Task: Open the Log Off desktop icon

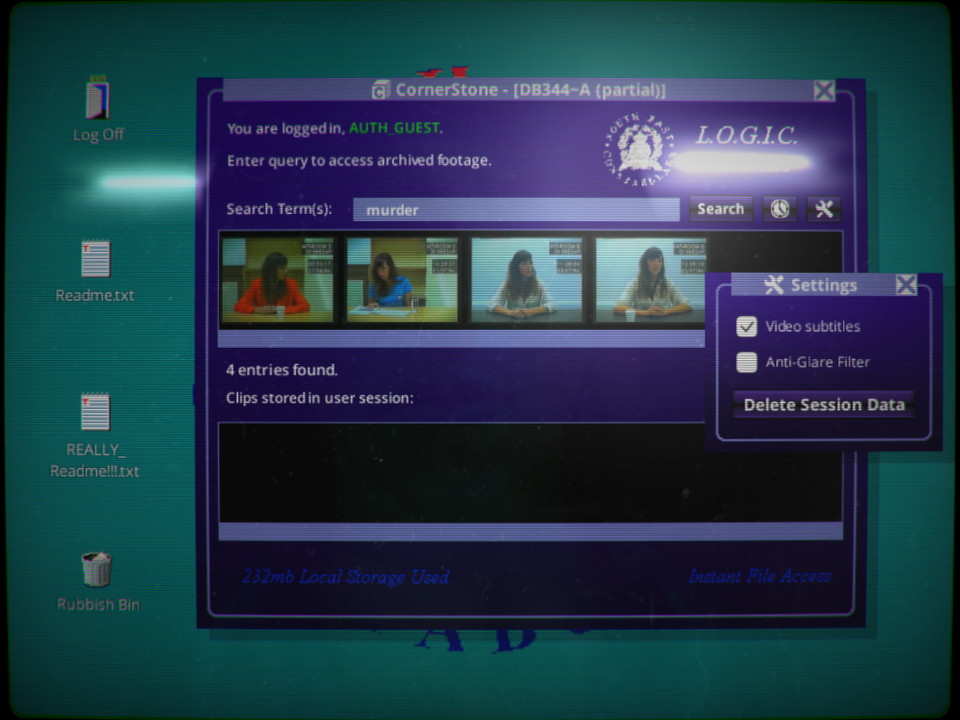Action: [98, 101]
